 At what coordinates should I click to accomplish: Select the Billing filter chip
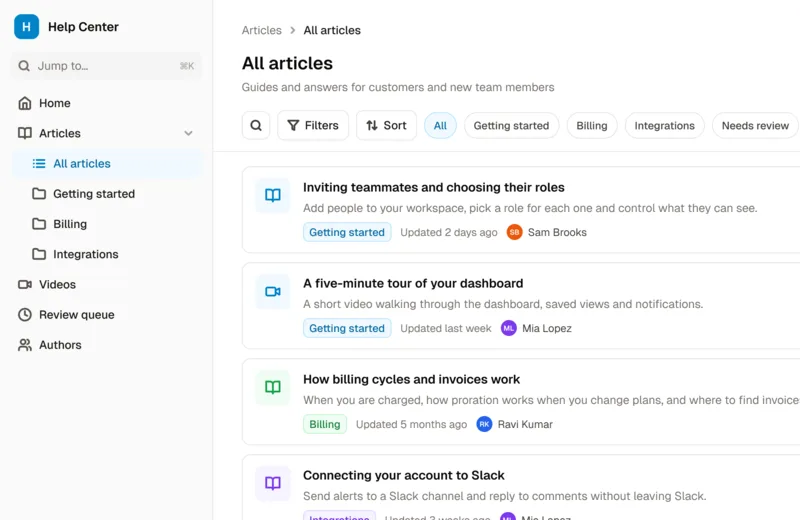coord(592,126)
